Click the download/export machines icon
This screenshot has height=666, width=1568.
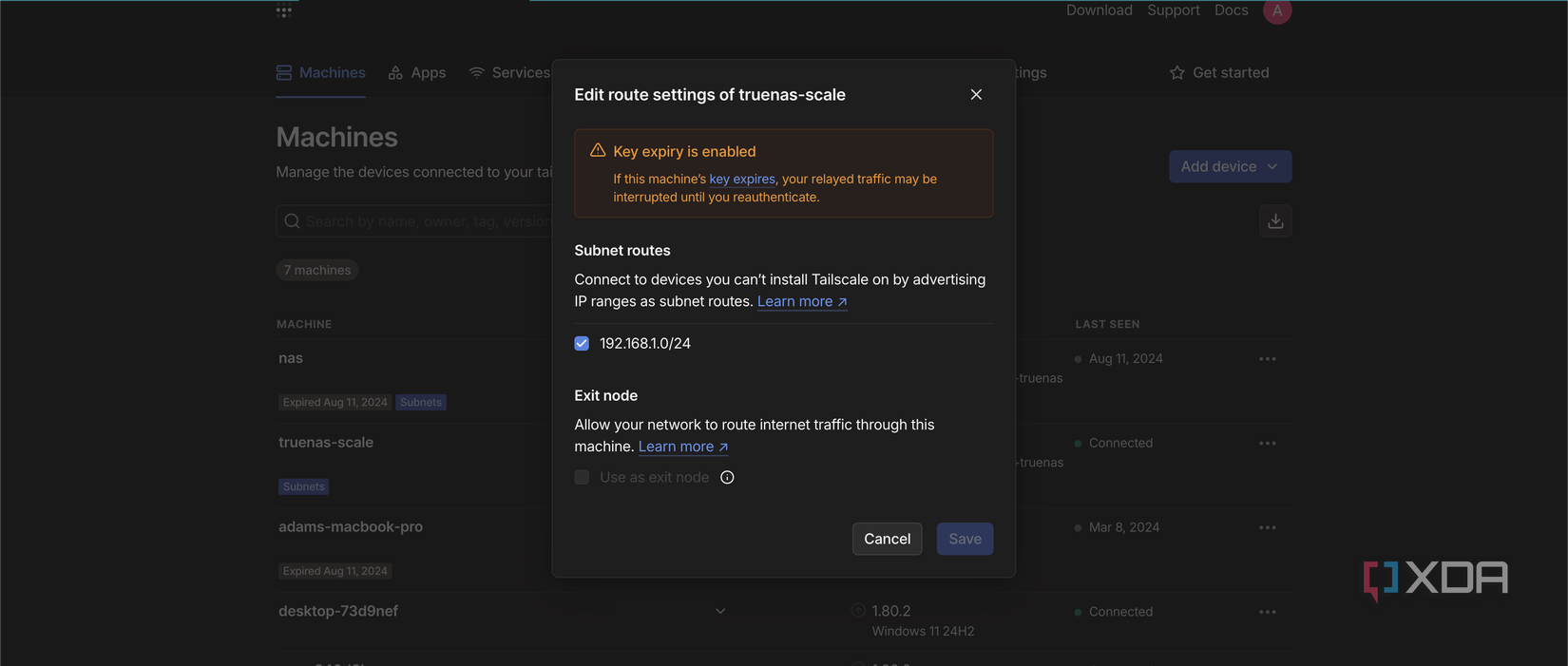[1275, 221]
